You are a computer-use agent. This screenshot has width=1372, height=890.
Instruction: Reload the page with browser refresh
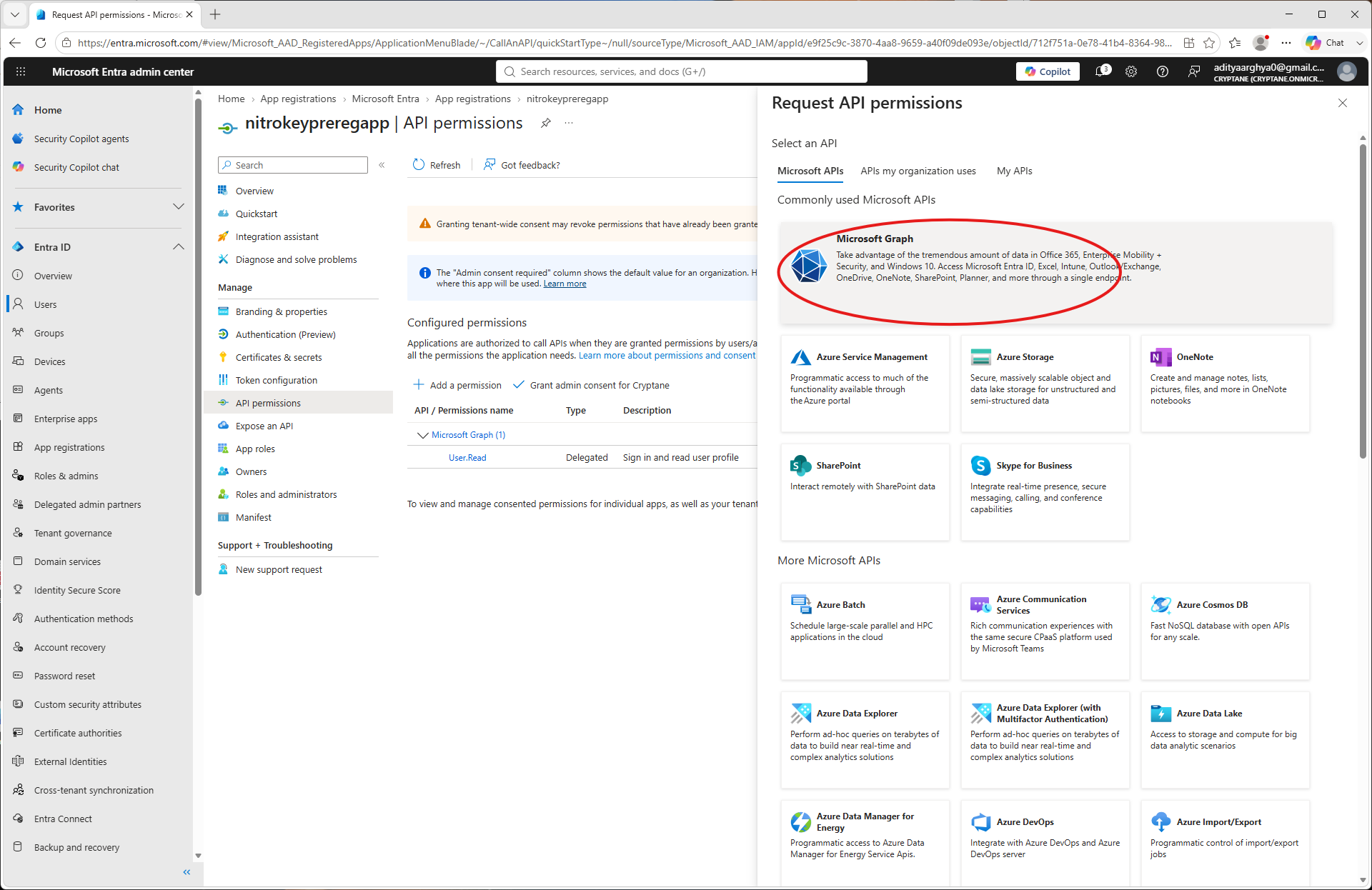point(41,43)
